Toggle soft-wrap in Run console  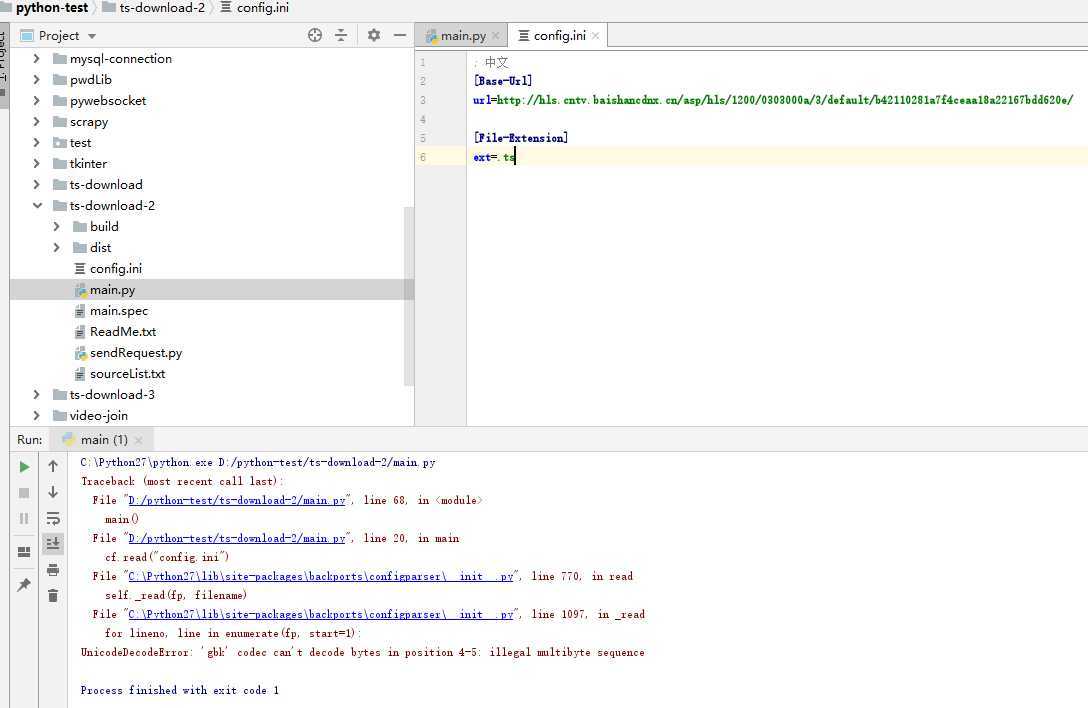53,519
